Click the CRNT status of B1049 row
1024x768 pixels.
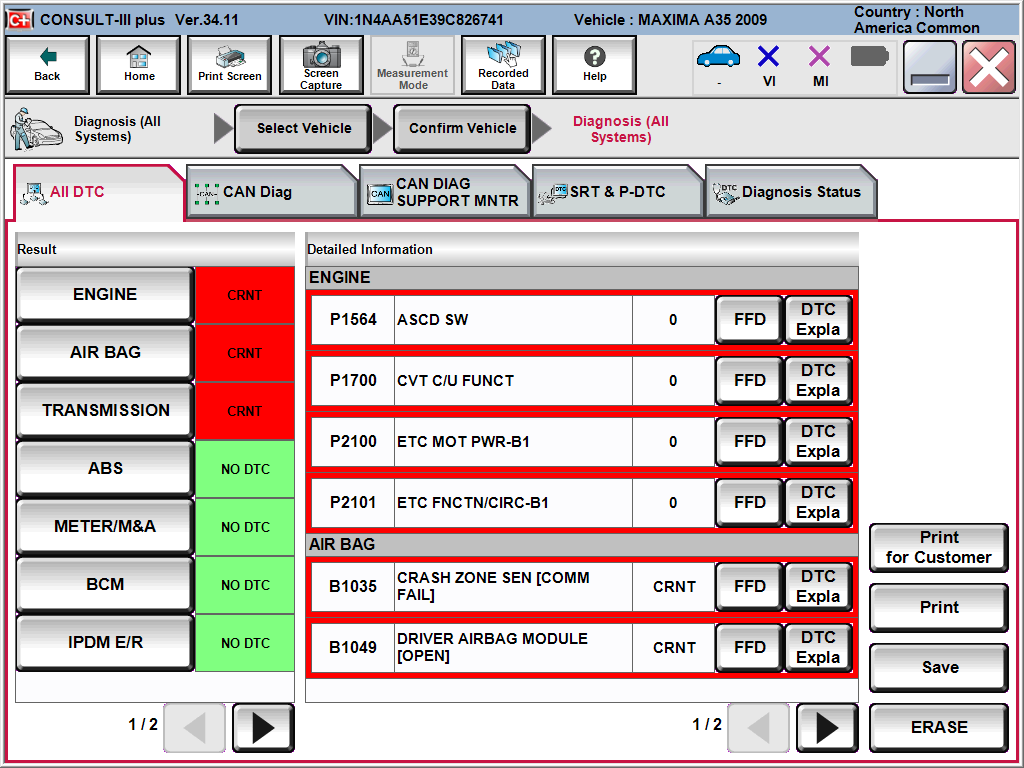(674, 648)
